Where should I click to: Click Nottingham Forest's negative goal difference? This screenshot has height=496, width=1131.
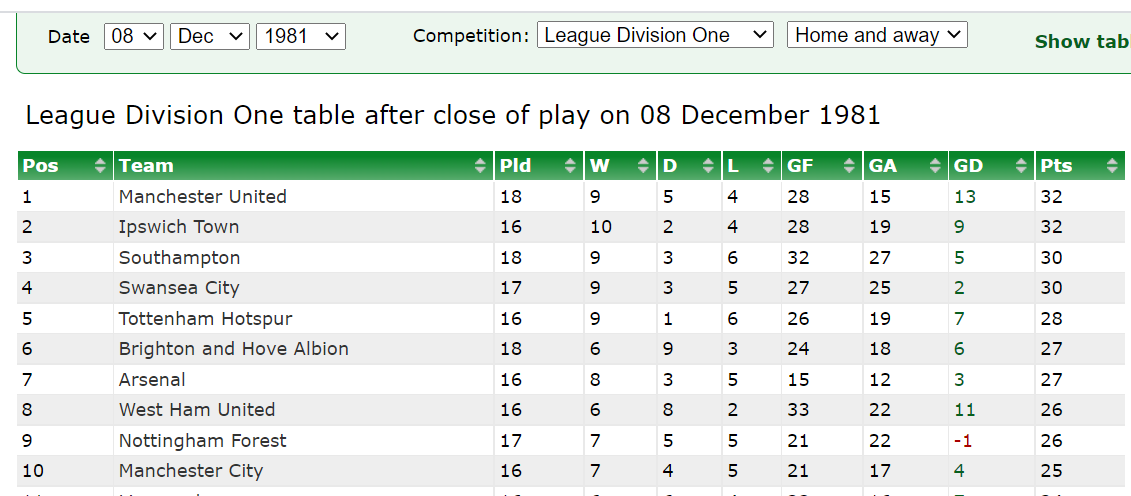click(x=963, y=440)
